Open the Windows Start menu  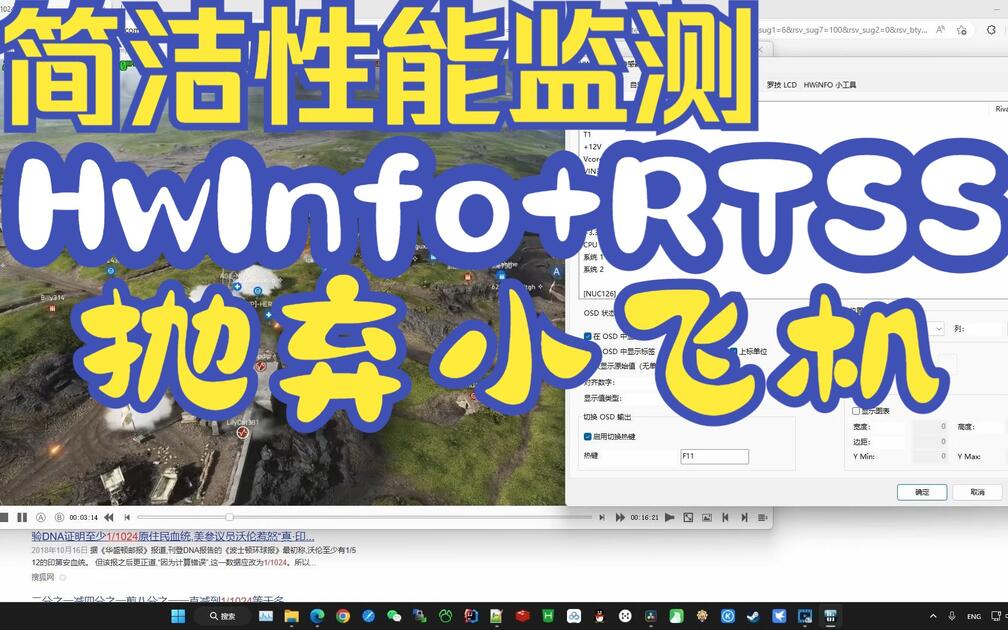(x=178, y=616)
